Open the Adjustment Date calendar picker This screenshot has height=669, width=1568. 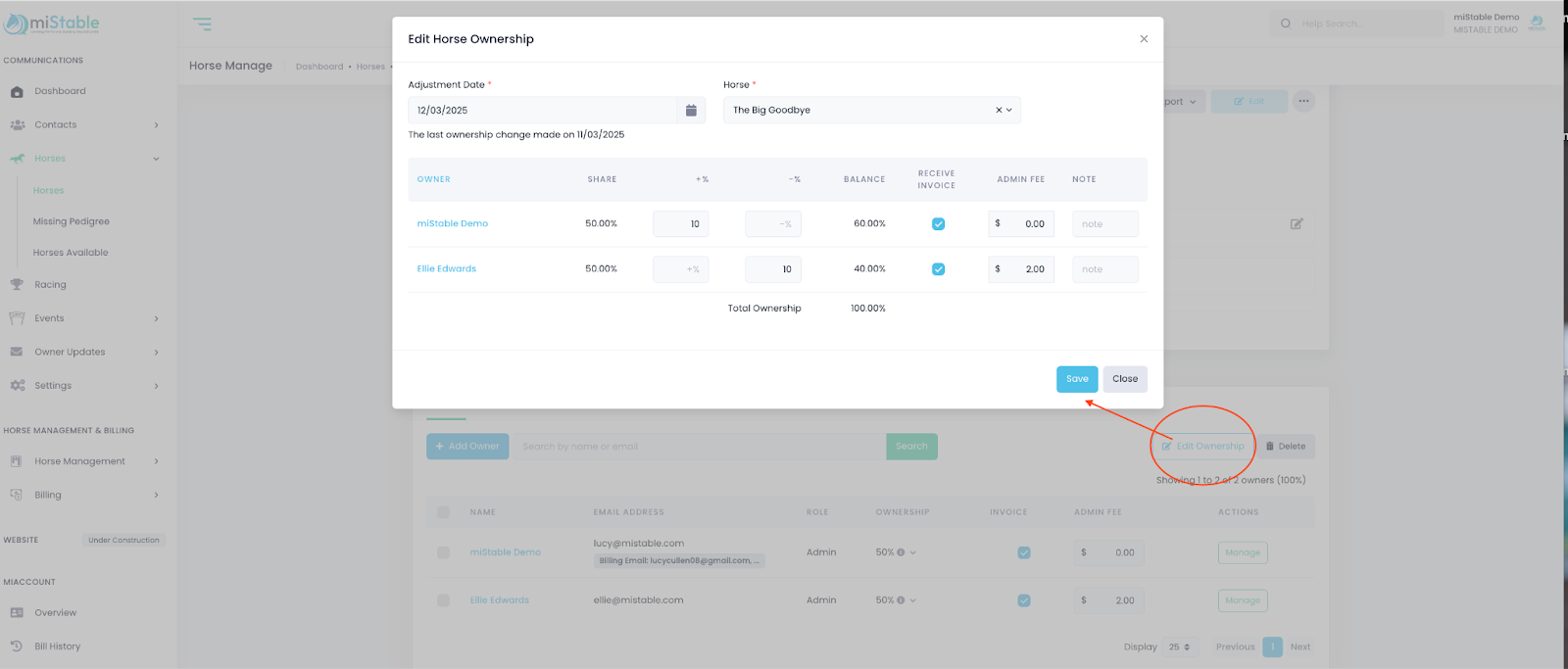(x=691, y=111)
